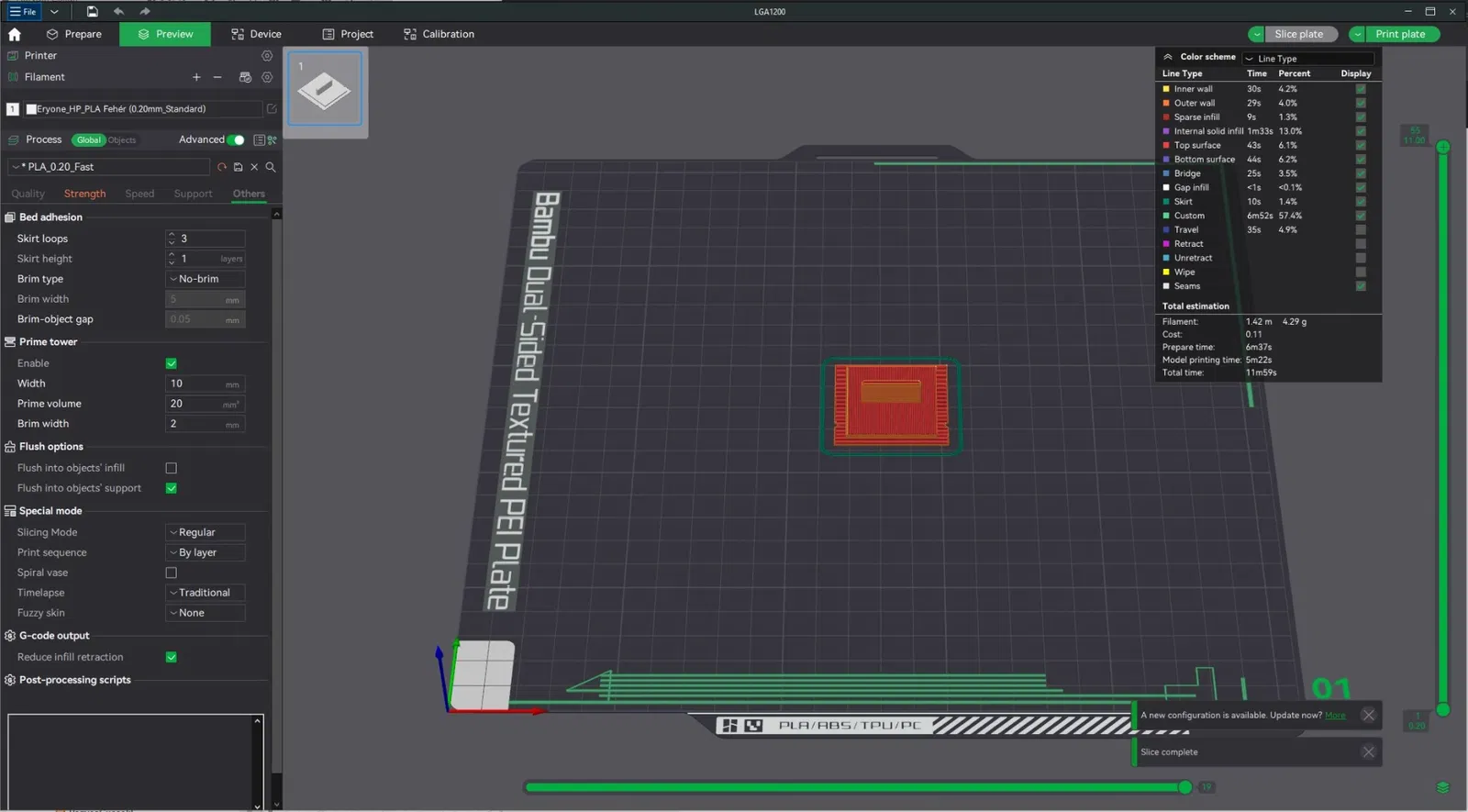Click the Print plate button
The width and height of the screenshot is (1468, 812).
click(x=1400, y=34)
